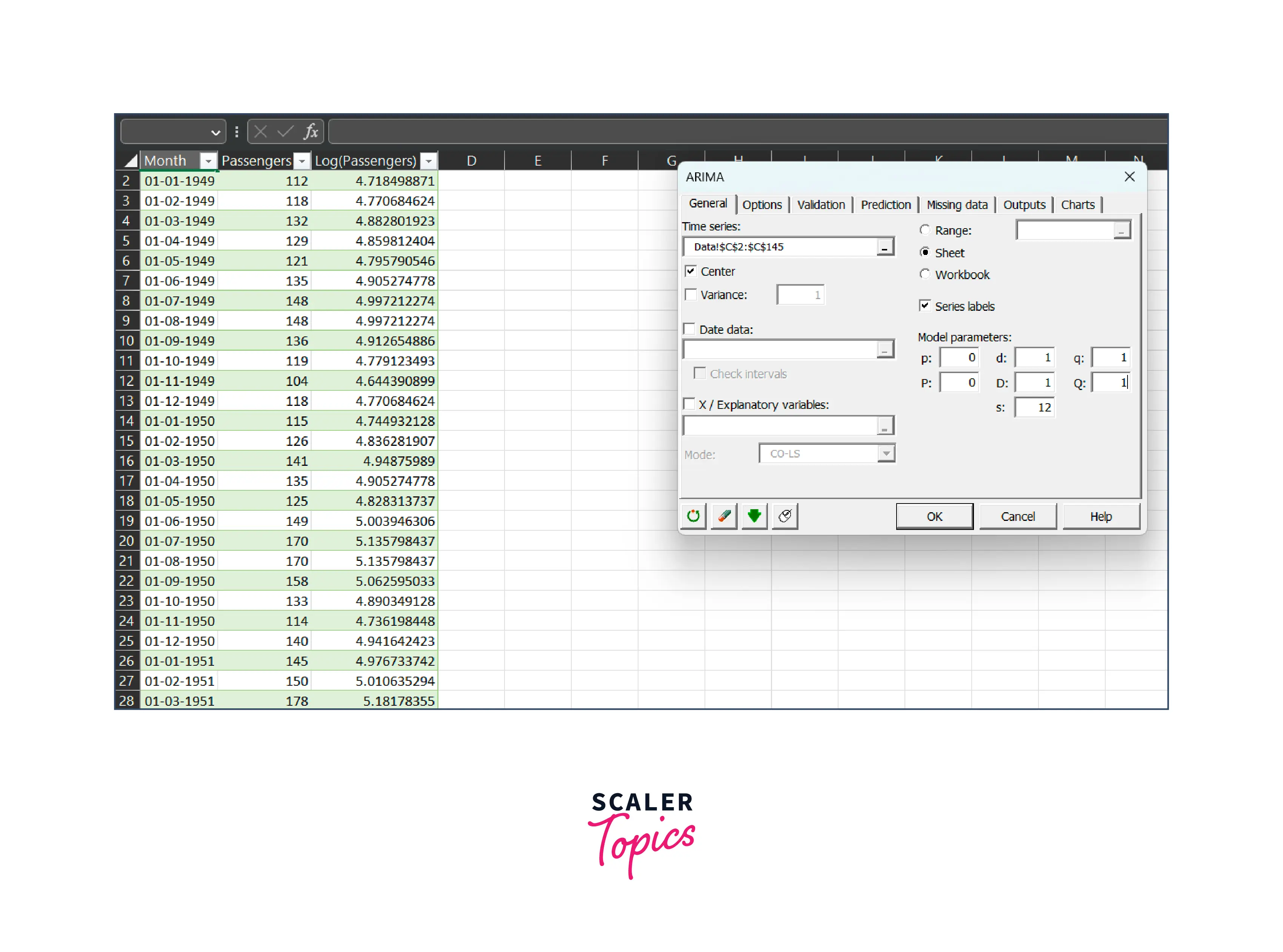The width and height of the screenshot is (1283, 952).
Task: Click the fx insert function icon
Action: [x=311, y=132]
